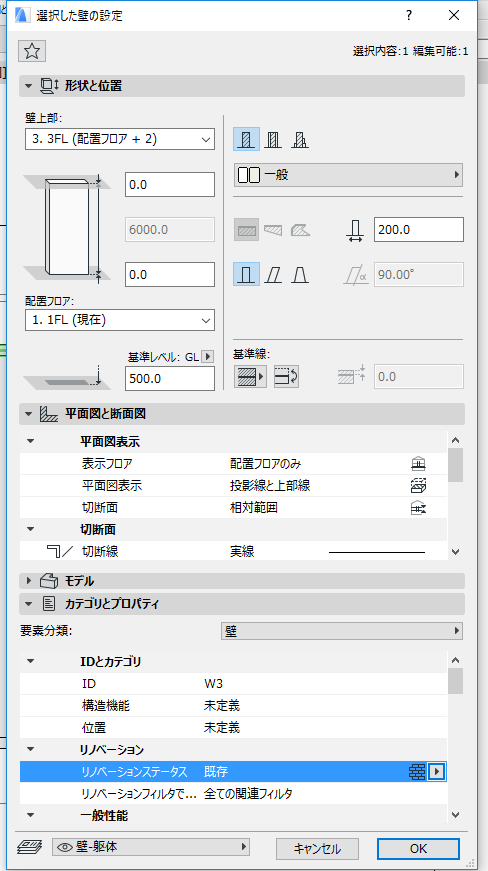Open the 壁上部 3FL dropdown
Screen dimensions: 488x871
(120, 139)
